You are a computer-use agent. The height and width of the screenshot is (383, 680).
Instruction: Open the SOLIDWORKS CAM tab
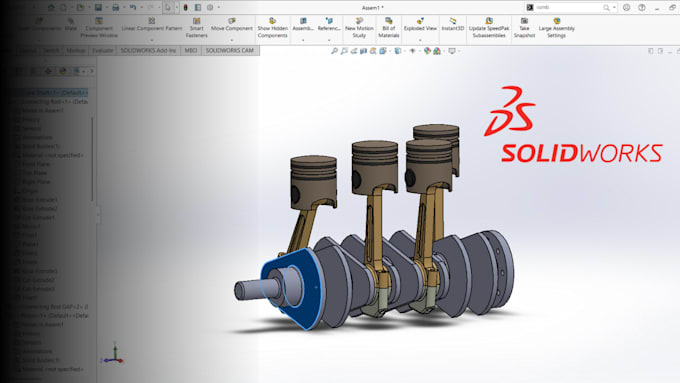point(230,51)
